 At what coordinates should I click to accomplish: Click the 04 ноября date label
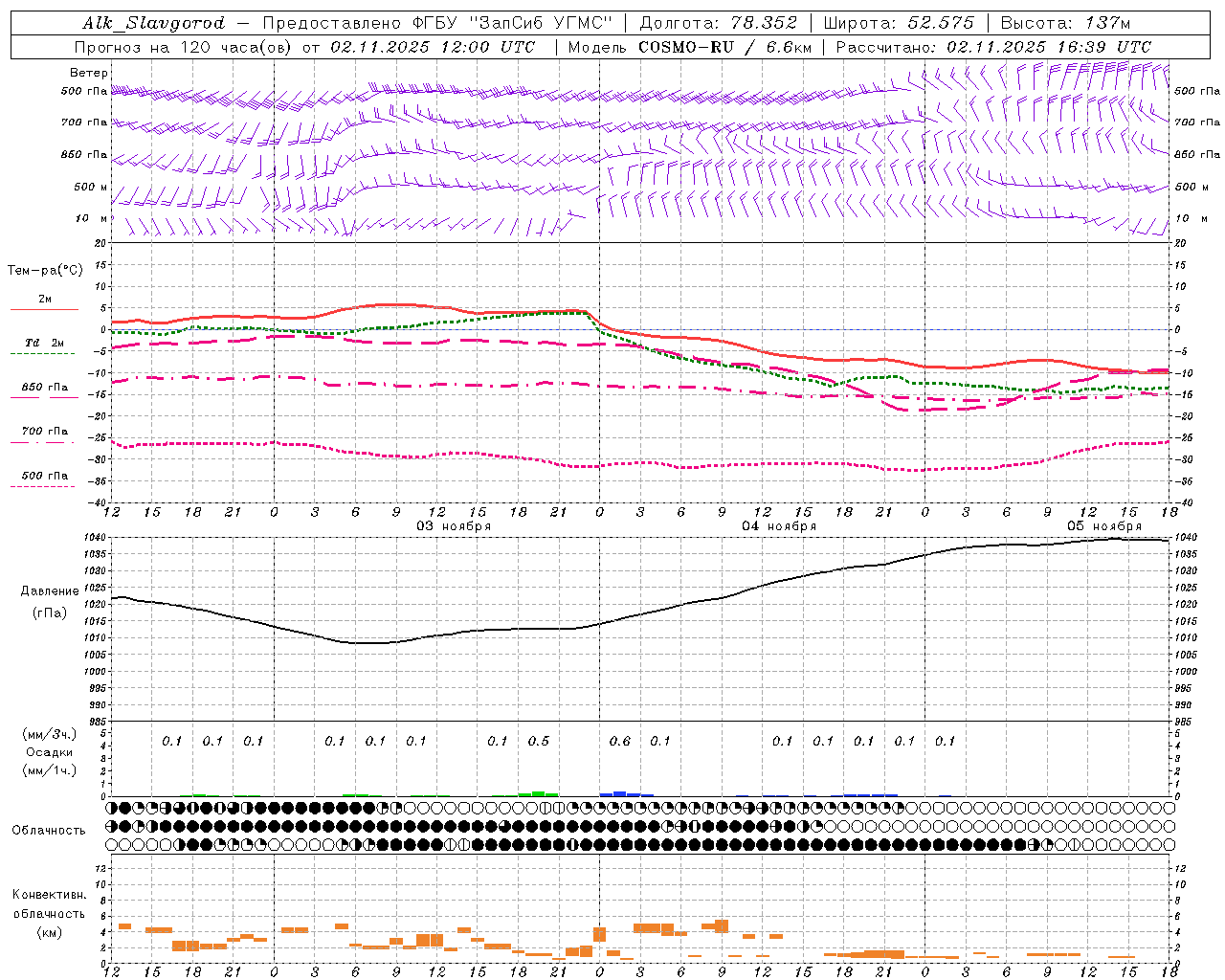779,526
